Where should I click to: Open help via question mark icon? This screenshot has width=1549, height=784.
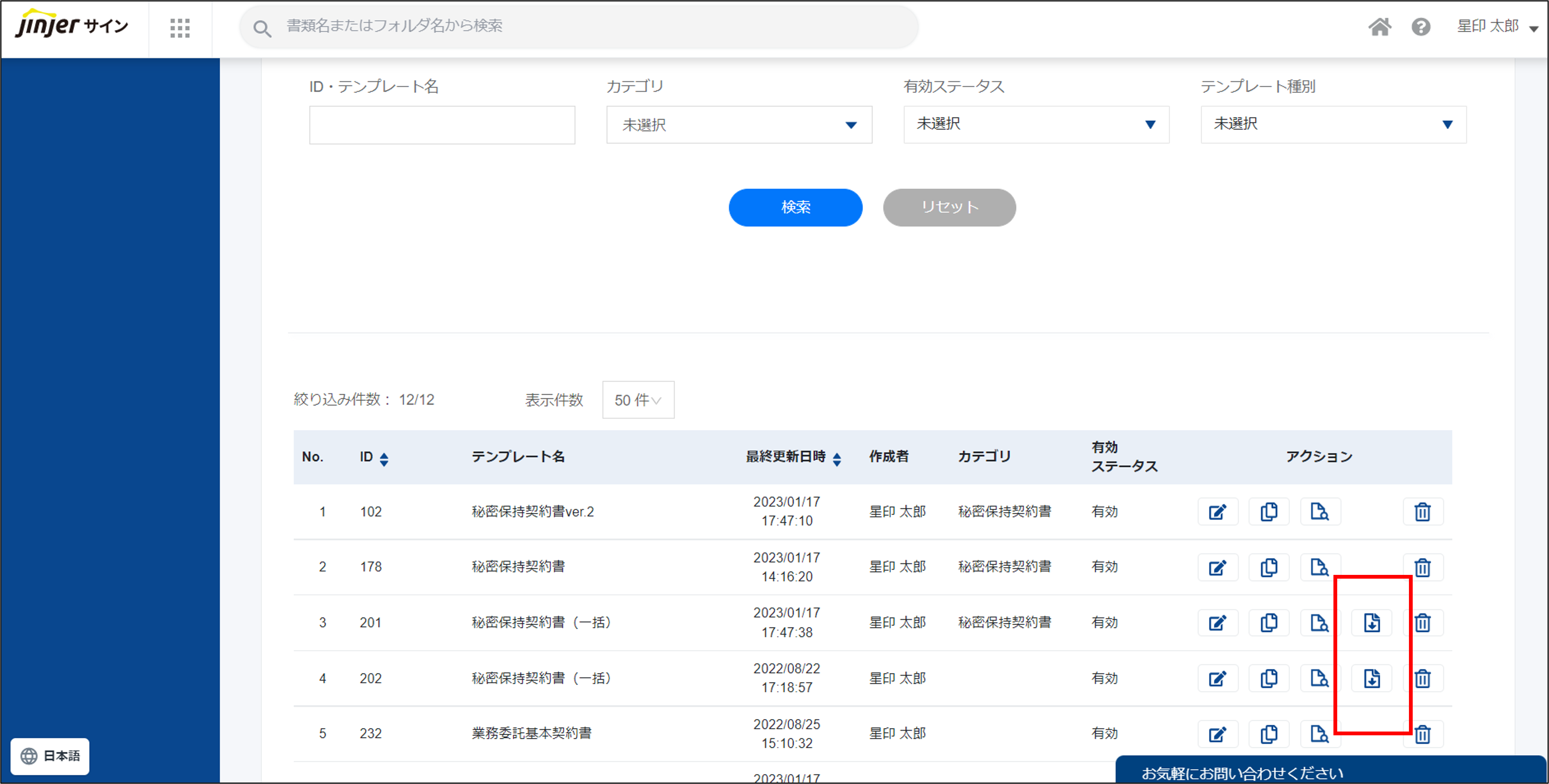point(1420,27)
